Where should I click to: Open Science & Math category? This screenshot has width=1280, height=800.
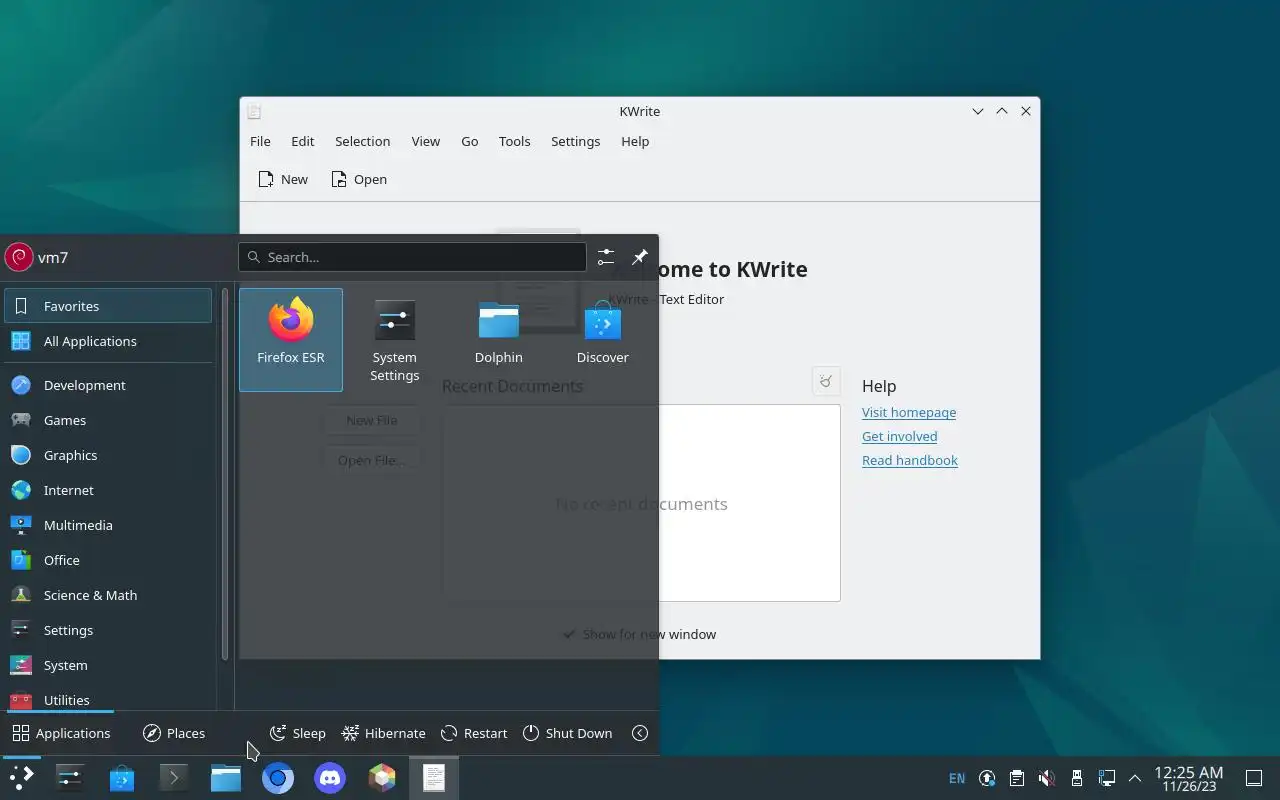pyautogui.click(x=108, y=595)
